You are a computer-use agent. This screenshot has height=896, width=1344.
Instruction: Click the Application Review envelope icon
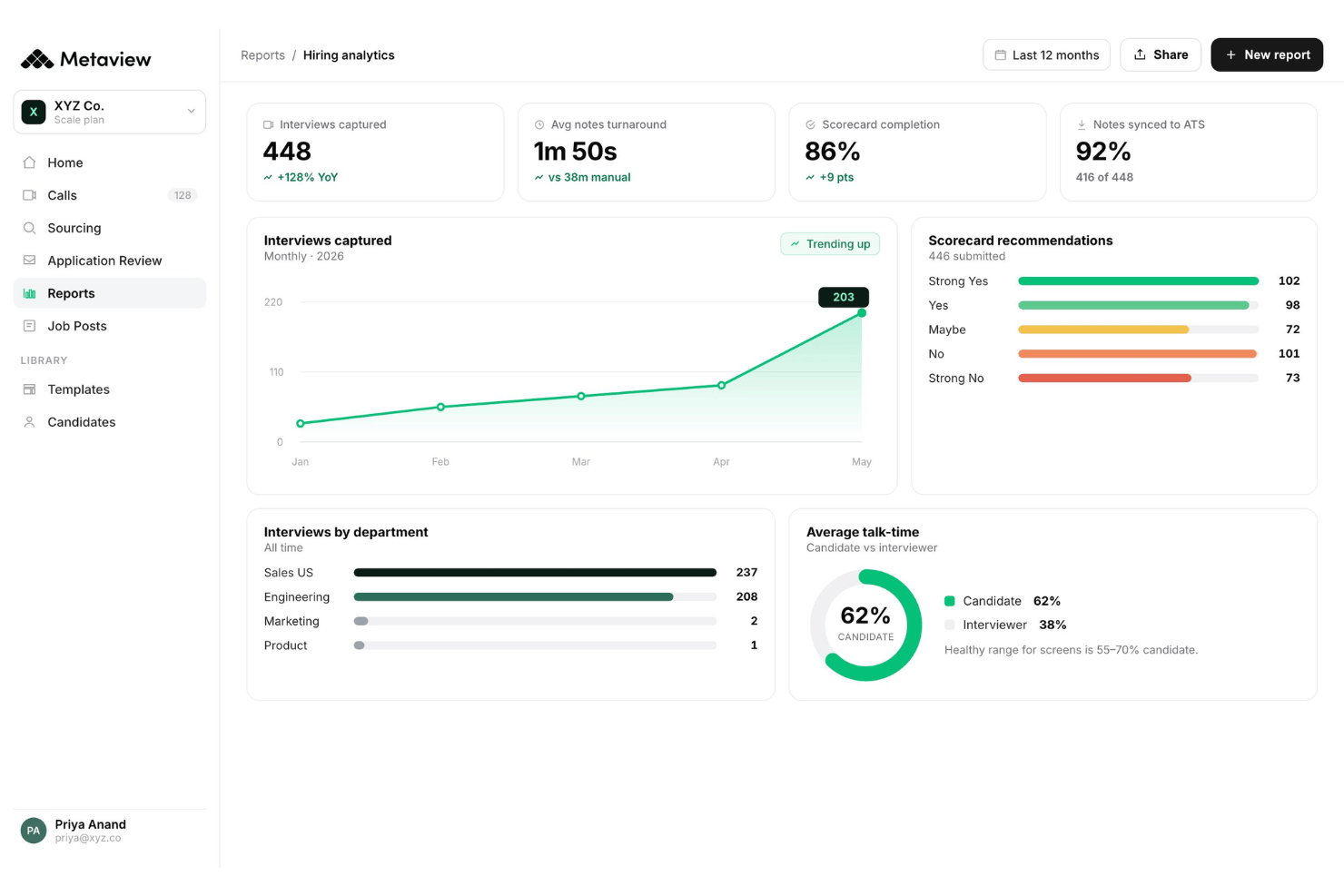[x=29, y=261]
